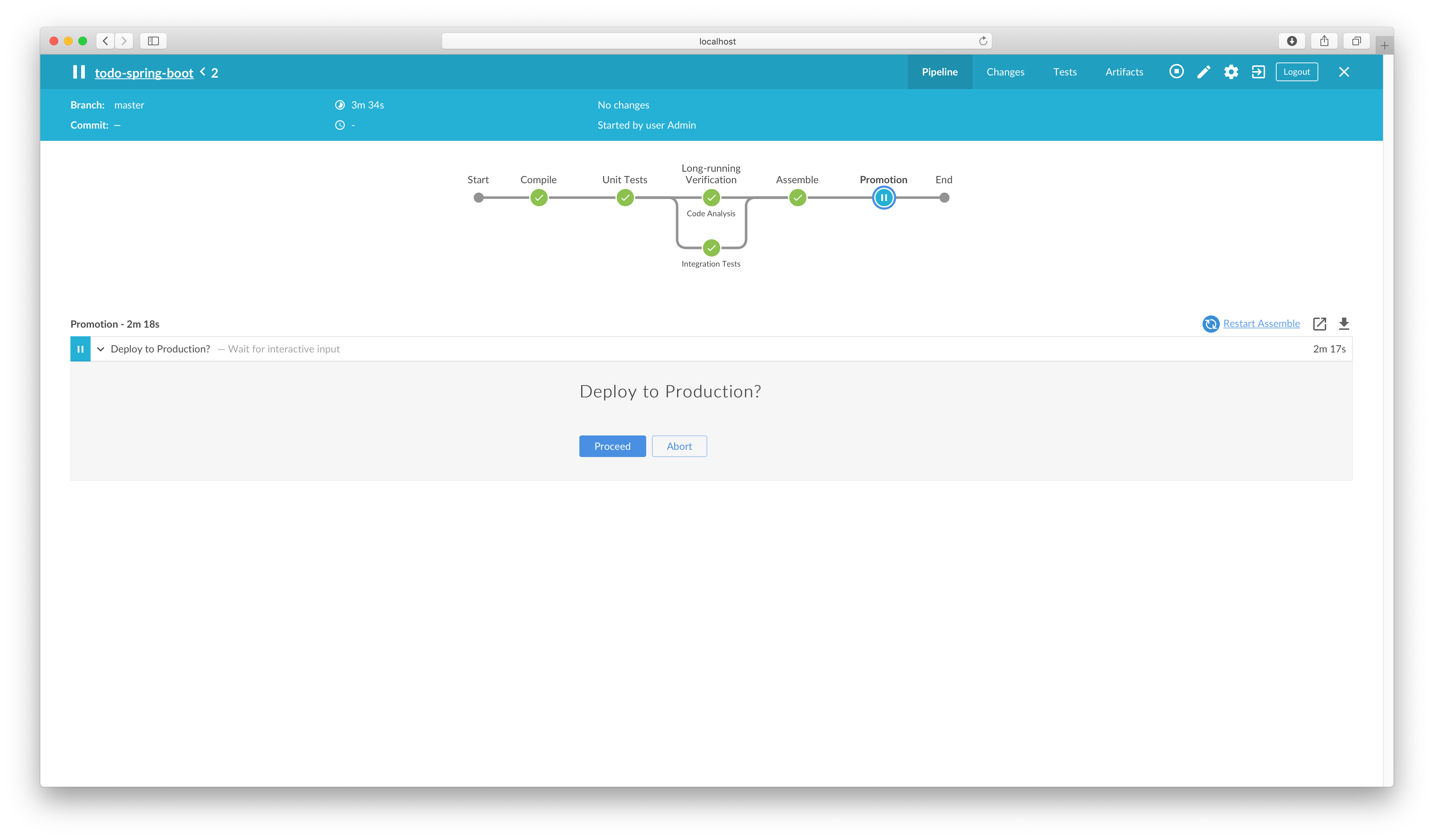Download the stage log file
1434x840 pixels.
click(1344, 324)
